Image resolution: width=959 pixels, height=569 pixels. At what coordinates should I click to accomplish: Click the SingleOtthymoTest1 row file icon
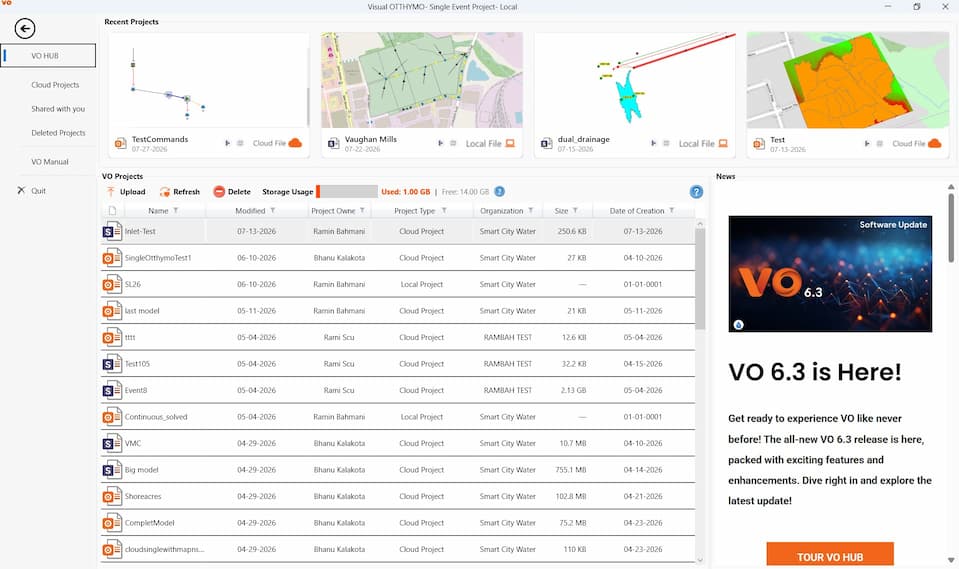point(112,258)
